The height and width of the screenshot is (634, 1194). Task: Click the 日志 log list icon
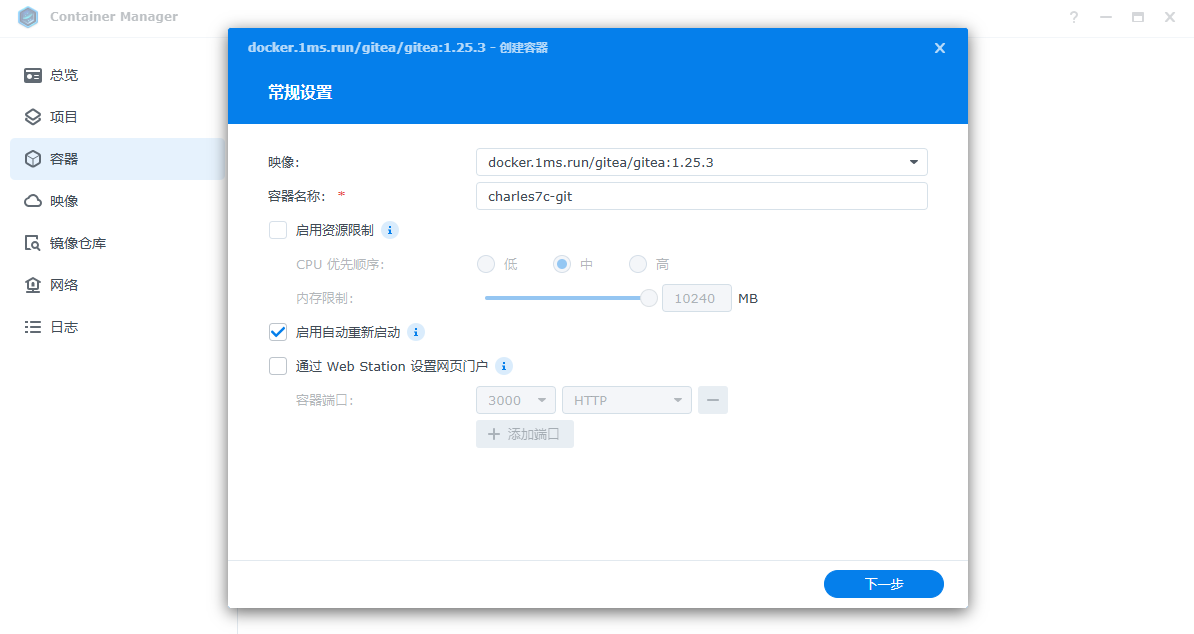(x=33, y=327)
